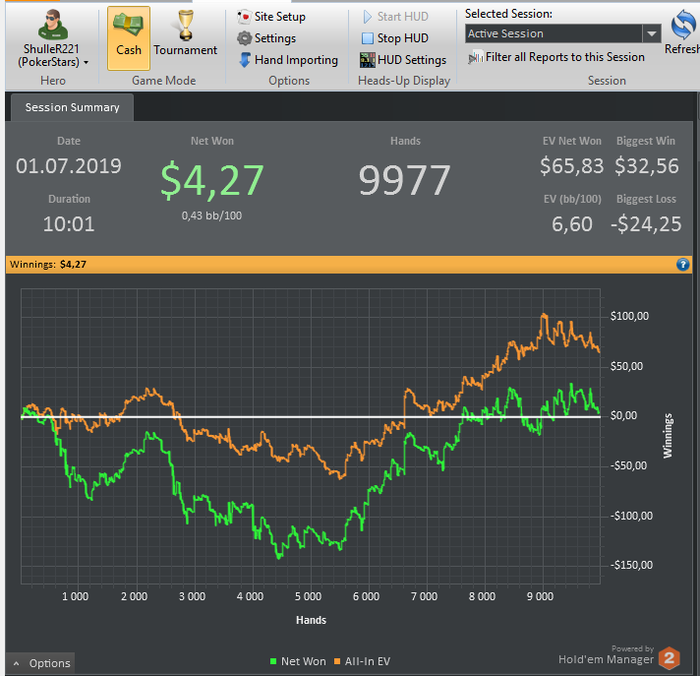The image size is (700, 676).
Task: Open Site Setup options
Action: click(x=272, y=17)
